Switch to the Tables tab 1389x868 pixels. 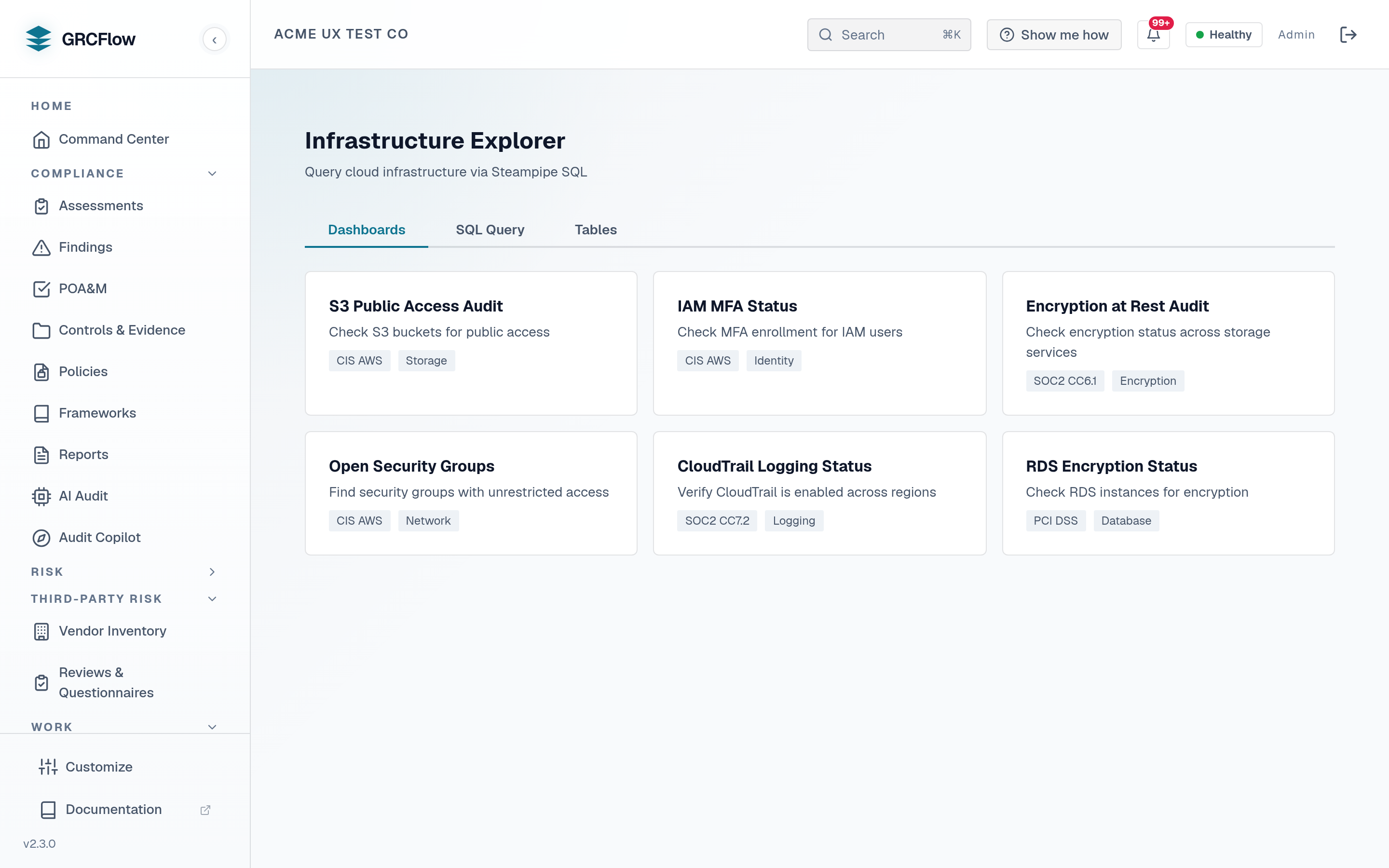[596, 230]
